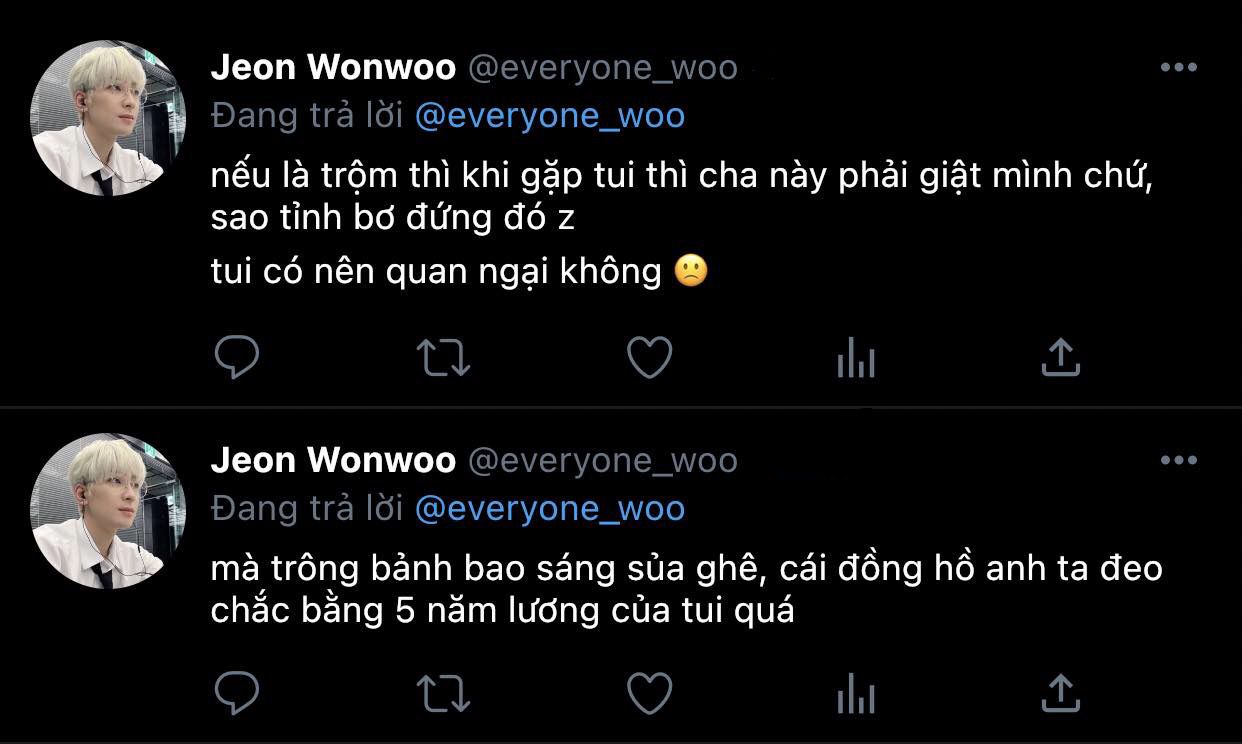
Task: Open more options on first tweet
Action: [x=1178, y=68]
